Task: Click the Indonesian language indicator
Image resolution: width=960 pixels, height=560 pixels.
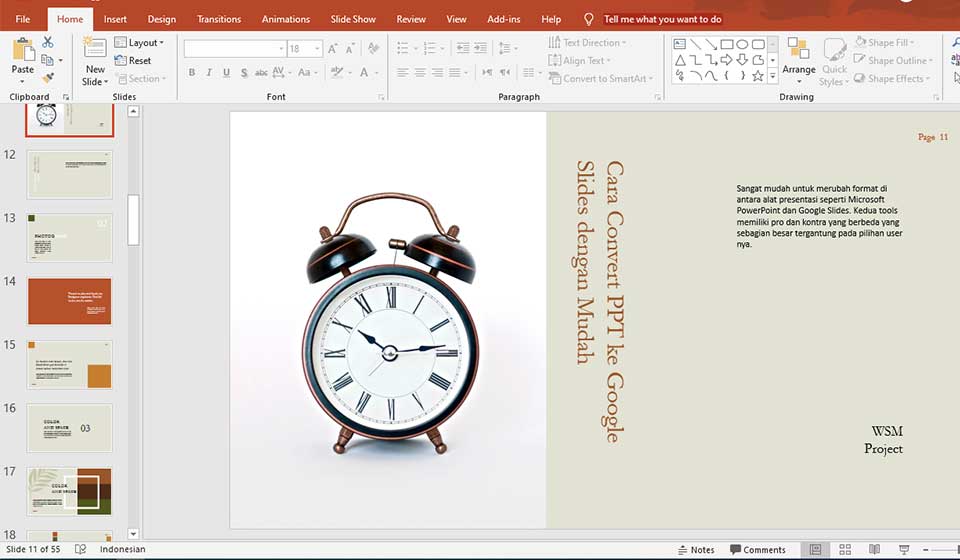Action: (122, 549)
